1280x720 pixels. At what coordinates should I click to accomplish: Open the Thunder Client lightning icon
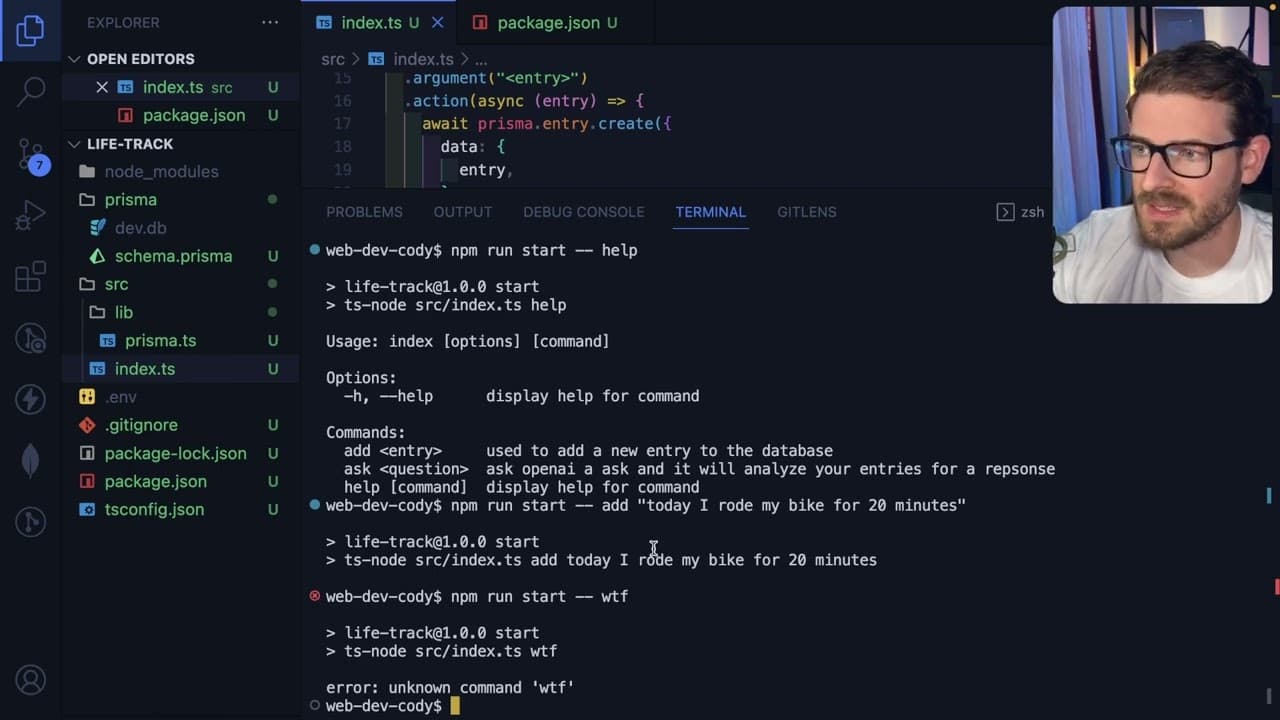[31, 399]
